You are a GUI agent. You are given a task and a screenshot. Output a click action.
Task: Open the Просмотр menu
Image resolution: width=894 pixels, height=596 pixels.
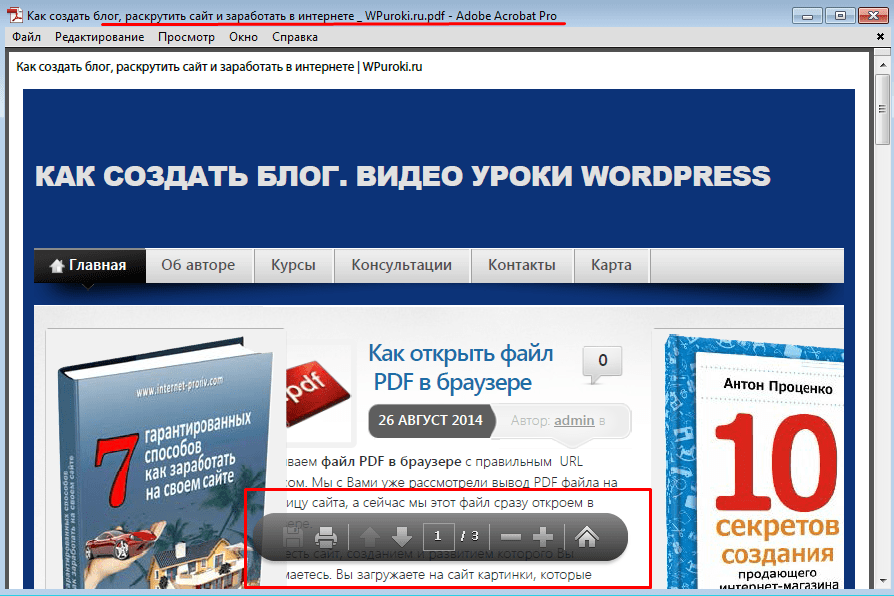pos(186,37)
